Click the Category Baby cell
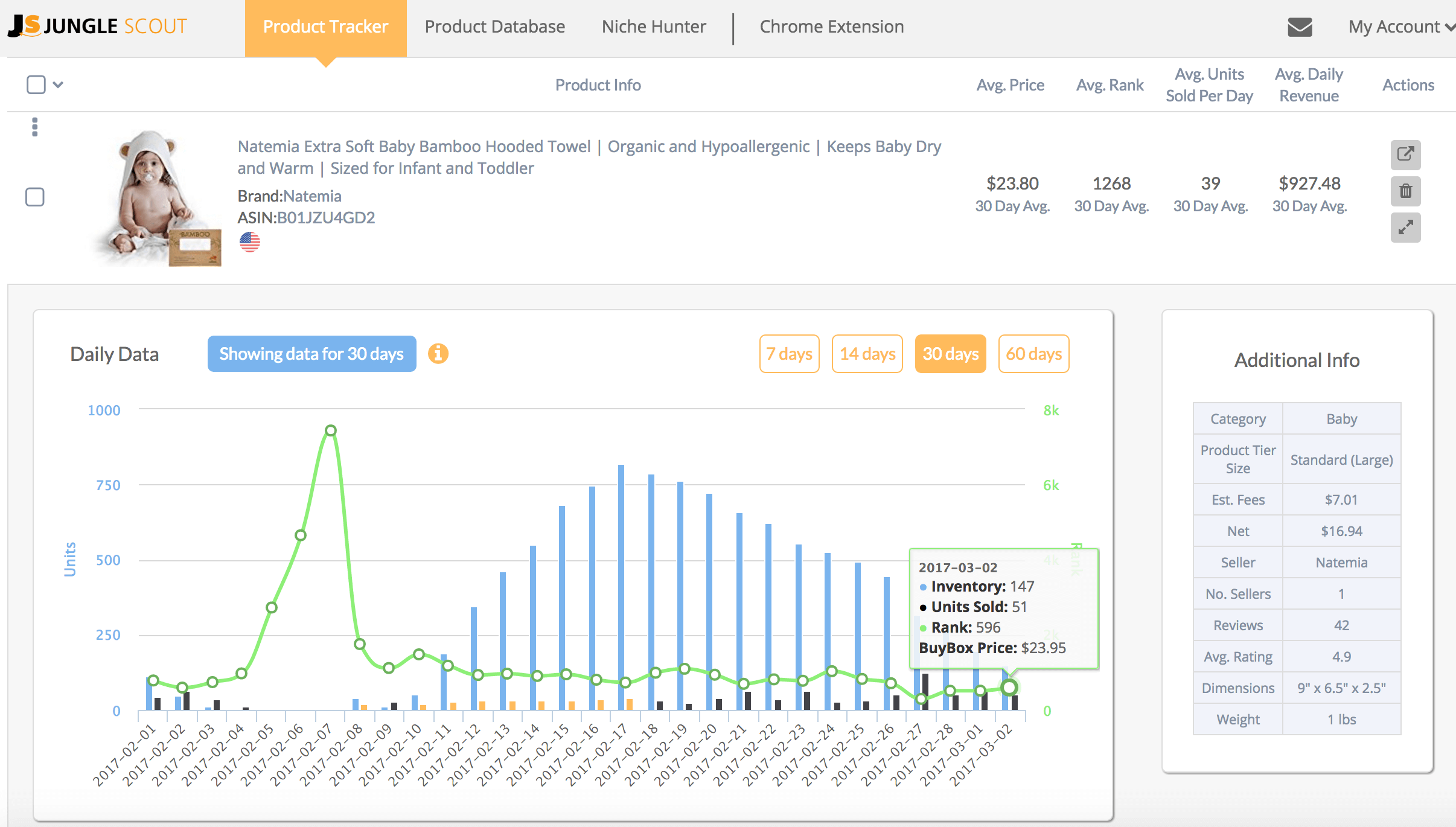The height and width of the screenshot is (827, 1456). click(1341, 418)
